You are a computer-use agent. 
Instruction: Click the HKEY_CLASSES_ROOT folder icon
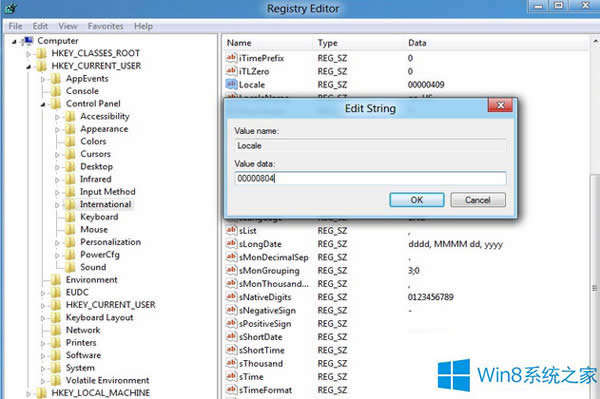41,53
